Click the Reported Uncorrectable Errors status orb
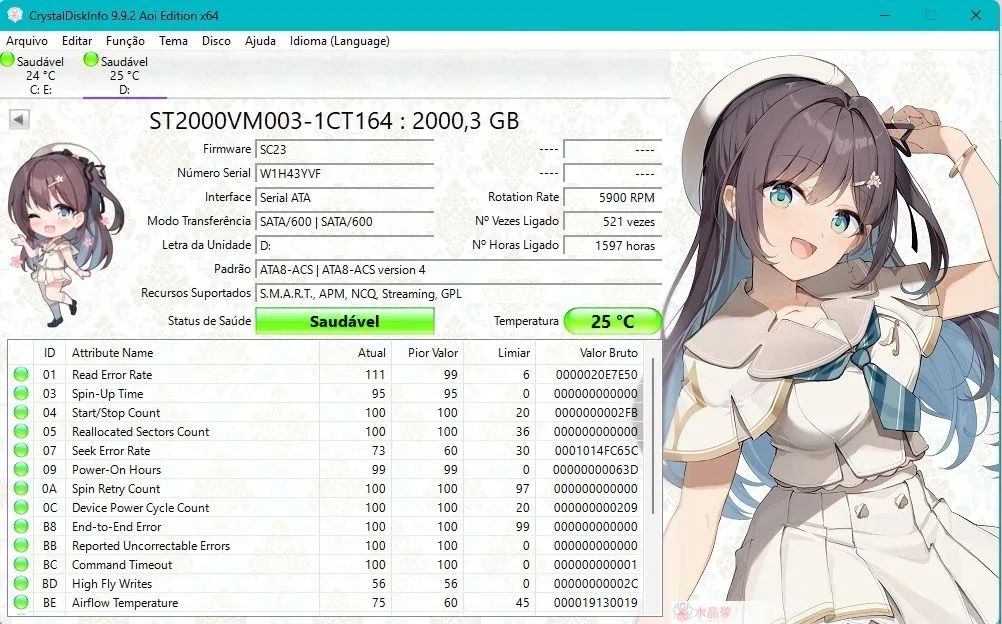This screenshot has height=624, width=1002. (21, 545)
